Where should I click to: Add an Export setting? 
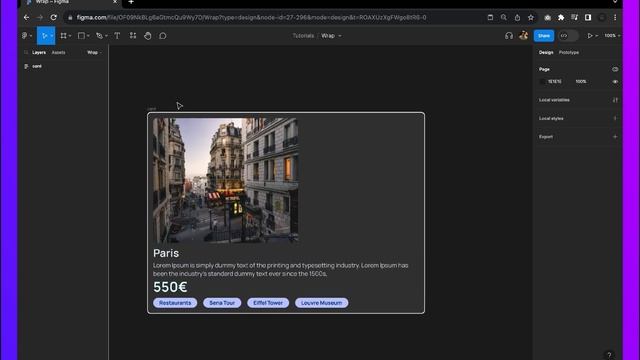tap(615, 137)
